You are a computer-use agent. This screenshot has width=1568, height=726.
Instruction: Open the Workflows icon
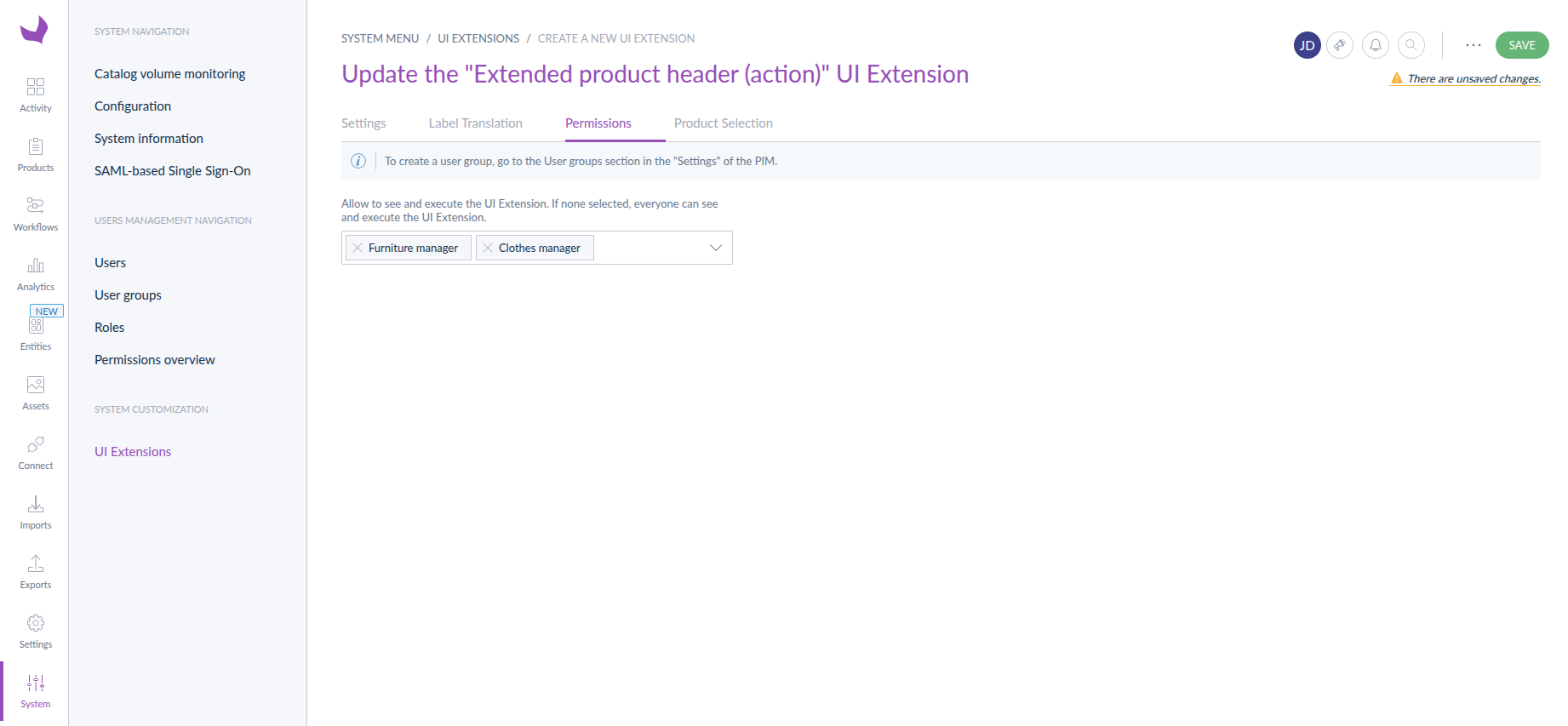pyautogui.click(x=36, y=213)
